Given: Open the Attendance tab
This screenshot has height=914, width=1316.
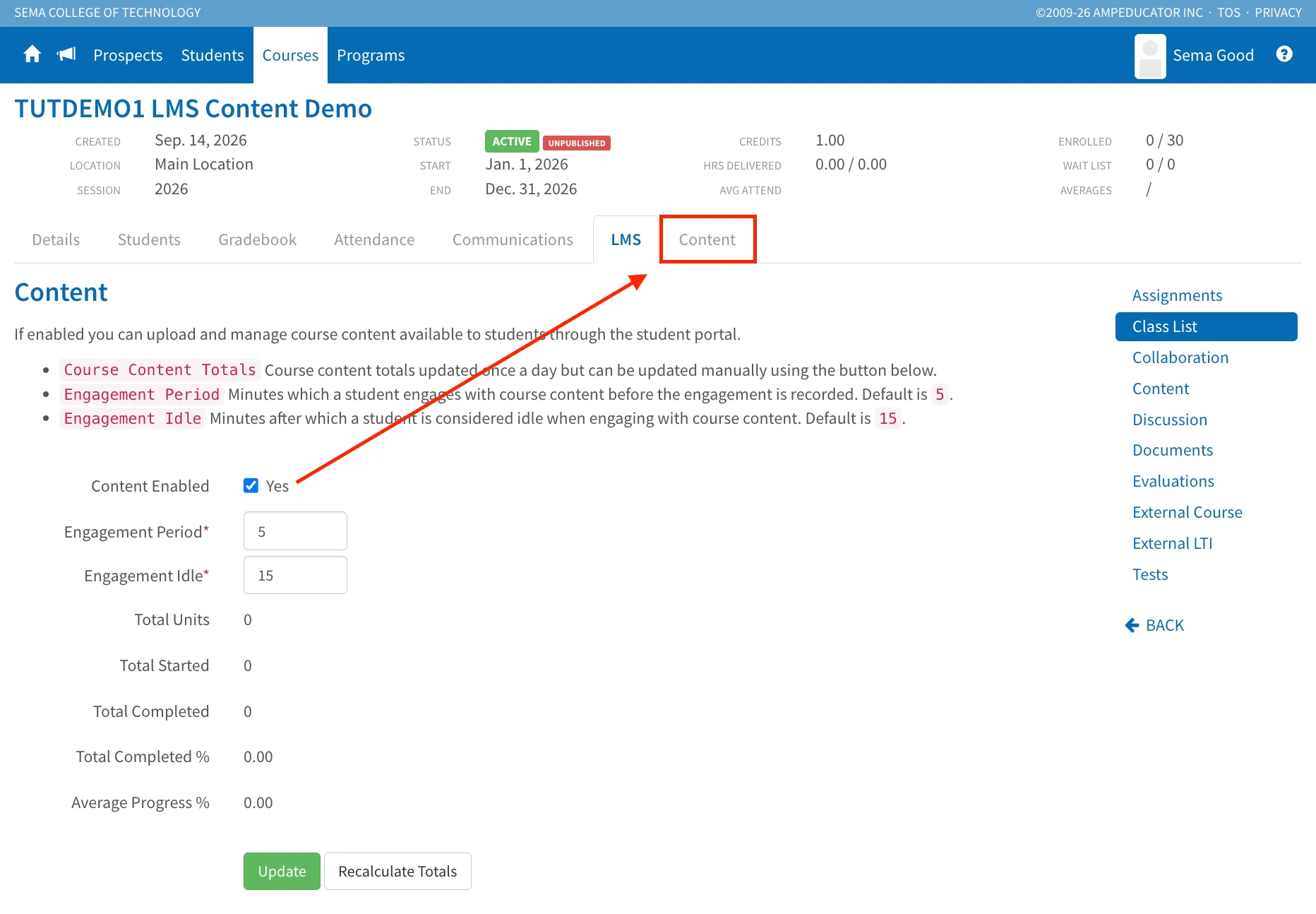Looking at the screenshot, I should 374,239.
